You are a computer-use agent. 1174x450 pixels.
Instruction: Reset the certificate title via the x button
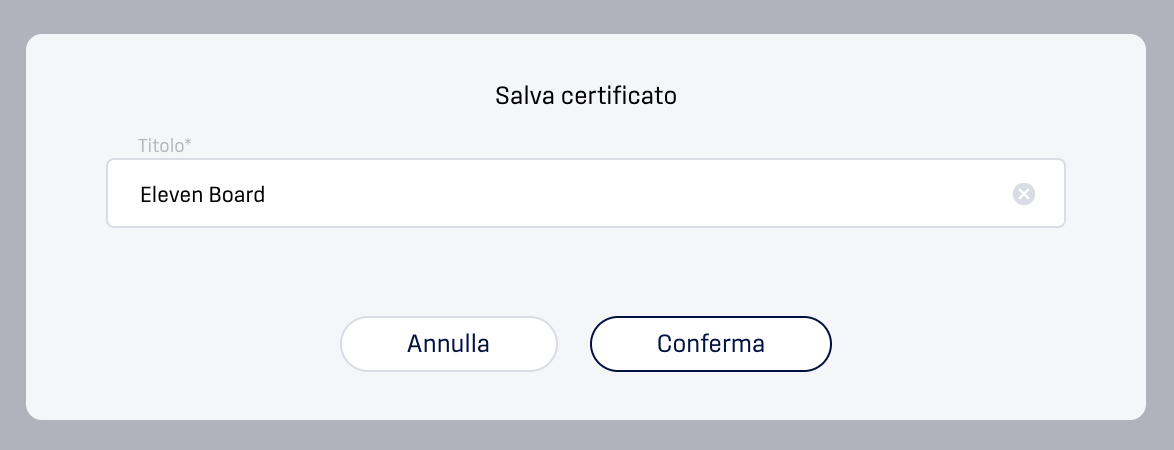pos(1024,194)
